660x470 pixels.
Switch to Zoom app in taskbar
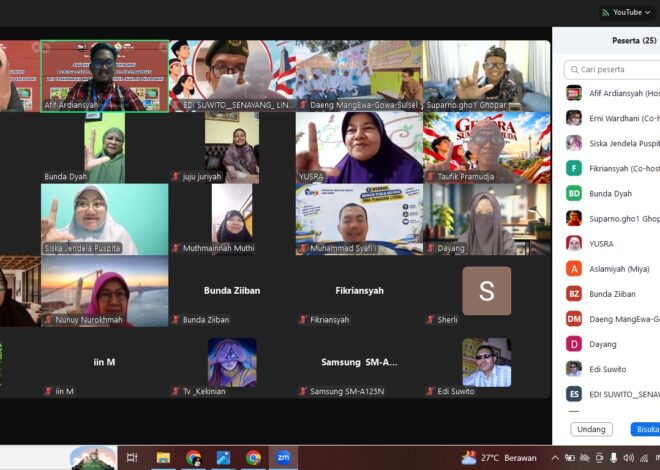point(283,457)
